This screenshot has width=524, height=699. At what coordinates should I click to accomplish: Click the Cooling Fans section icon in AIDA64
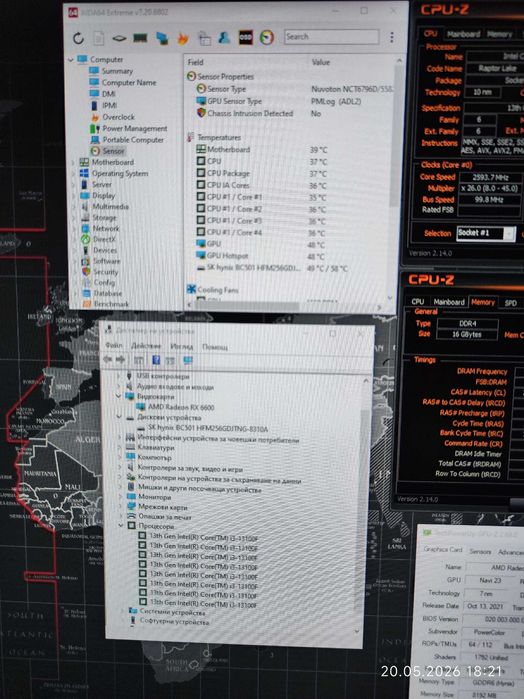pyautogui.click(x=192, y=289)
